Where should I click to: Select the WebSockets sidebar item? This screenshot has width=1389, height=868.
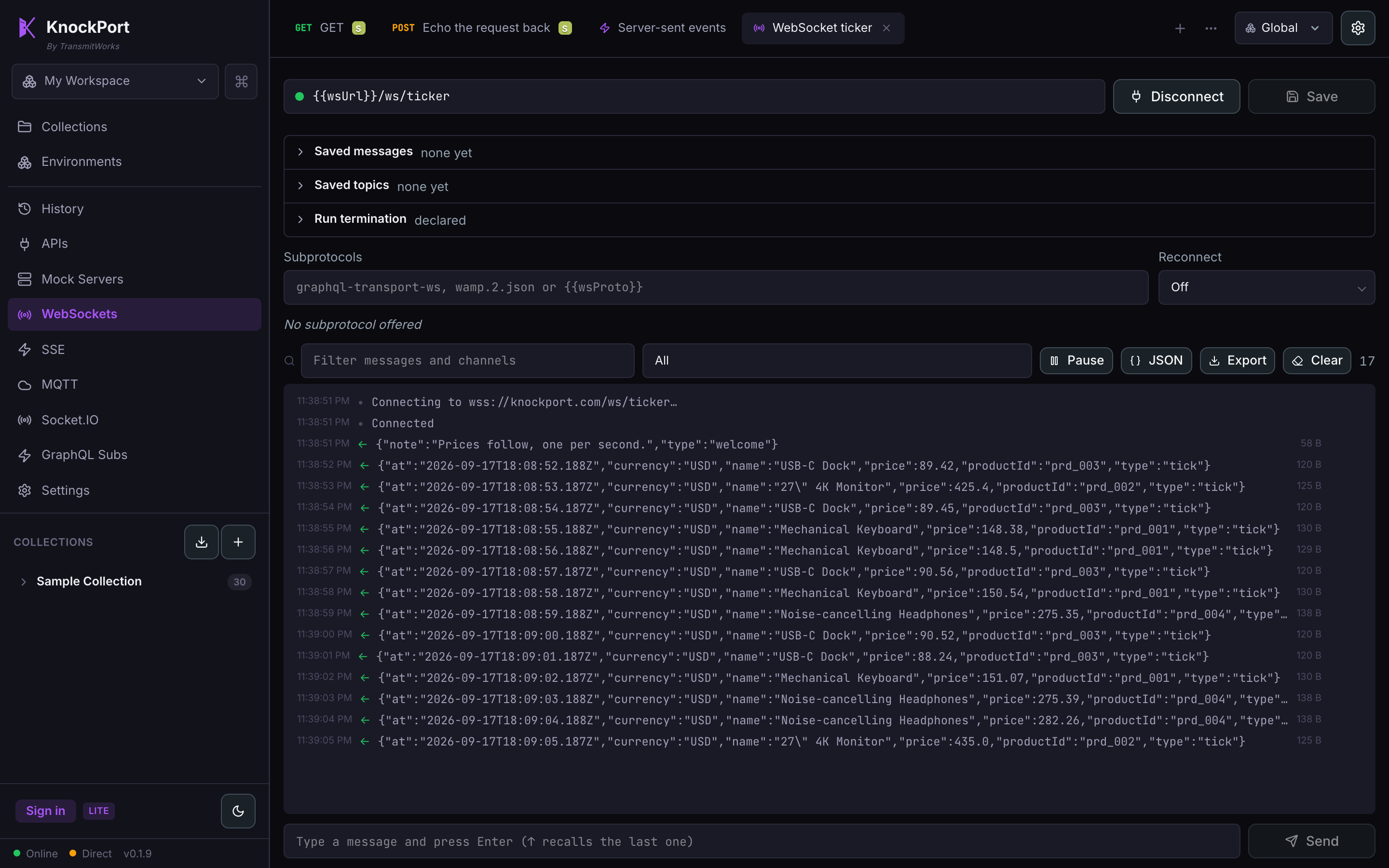(134, 314)
